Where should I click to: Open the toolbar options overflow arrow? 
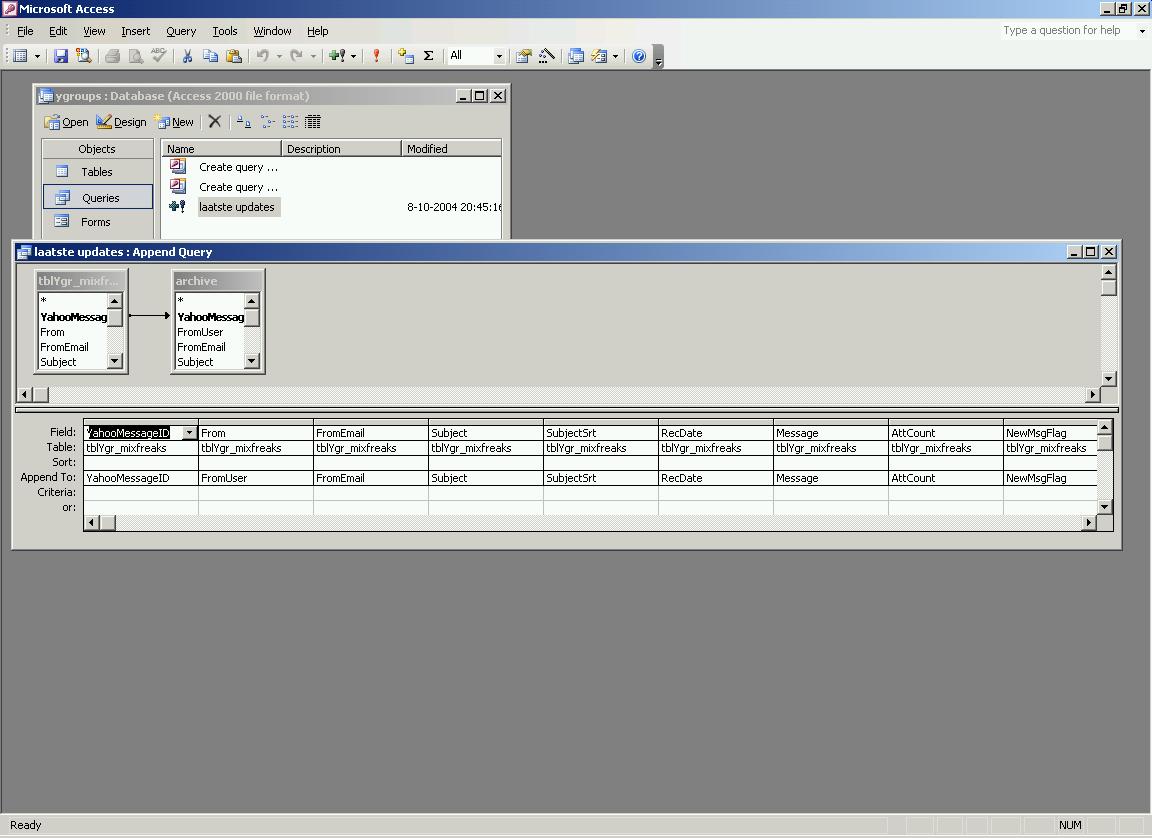pyautogui.click(x=658, y=57)
